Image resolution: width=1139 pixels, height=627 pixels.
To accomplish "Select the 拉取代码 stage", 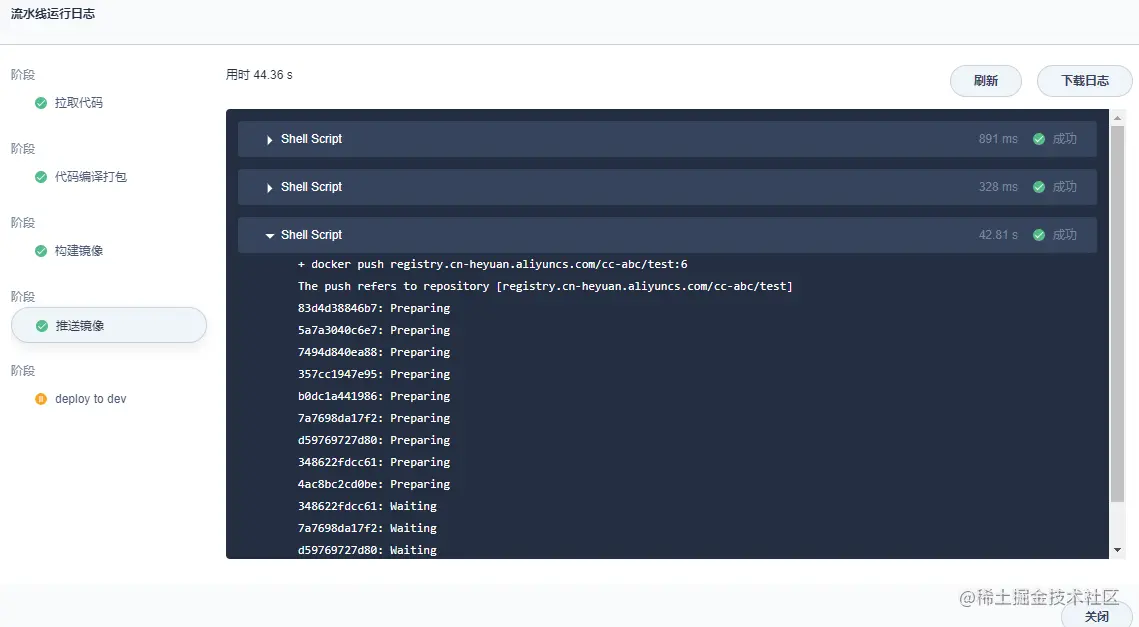I will [78, 103].
